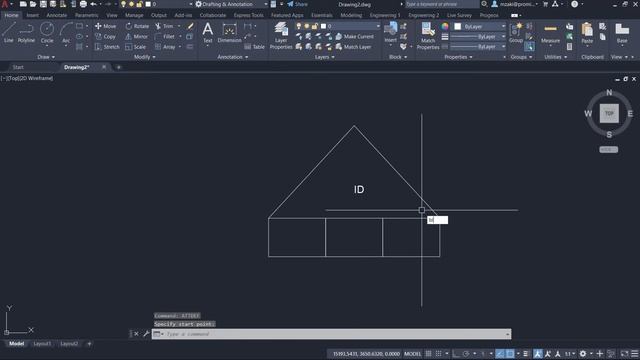This screenshot has height=360, width=640.
Task: Click the Save icon in quick access toolbar
Action: pos(43,4)
